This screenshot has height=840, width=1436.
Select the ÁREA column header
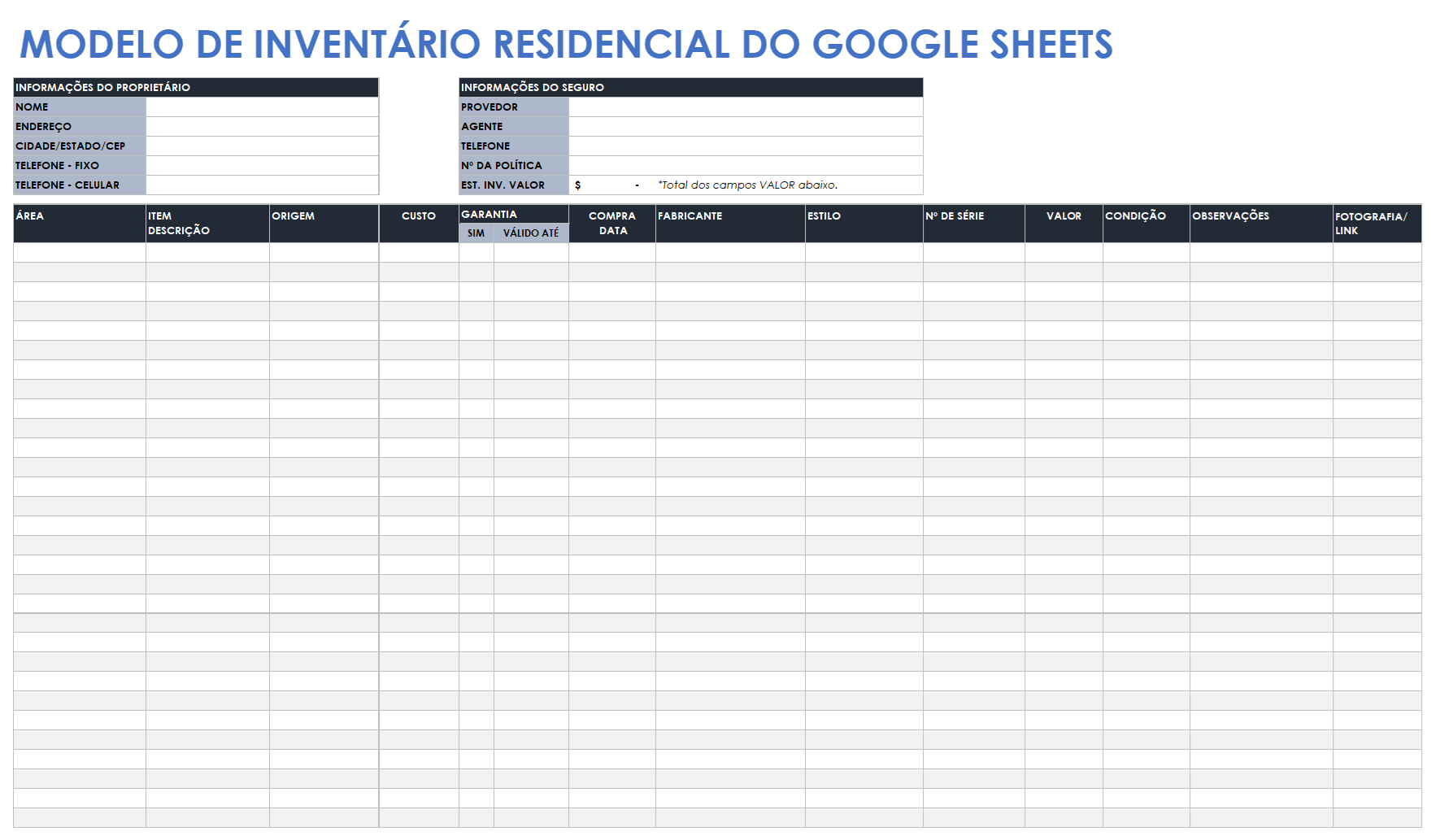click(x=80, y=224)
